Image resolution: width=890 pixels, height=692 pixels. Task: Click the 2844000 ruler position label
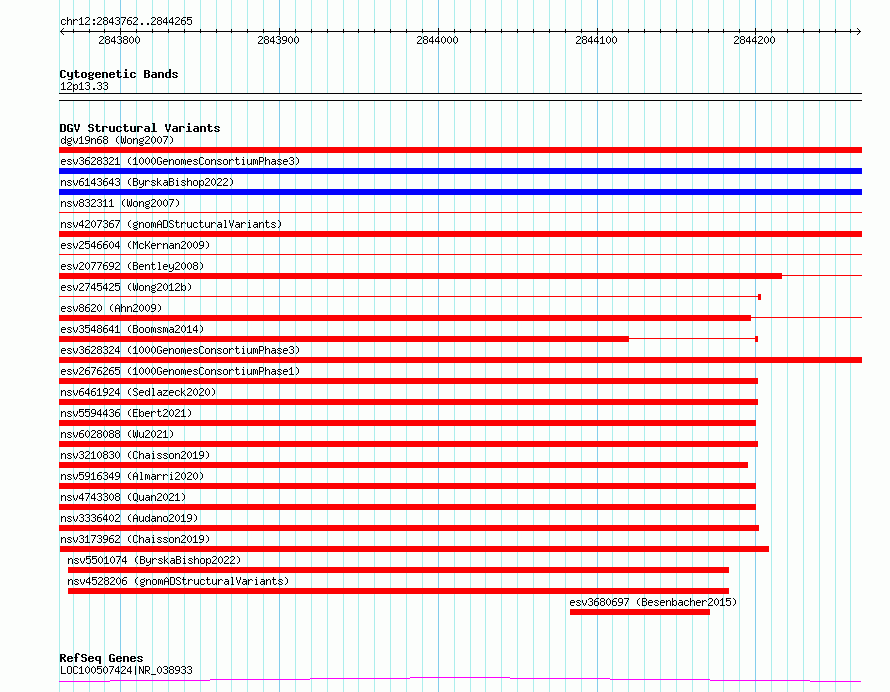(x=437, y=40)
